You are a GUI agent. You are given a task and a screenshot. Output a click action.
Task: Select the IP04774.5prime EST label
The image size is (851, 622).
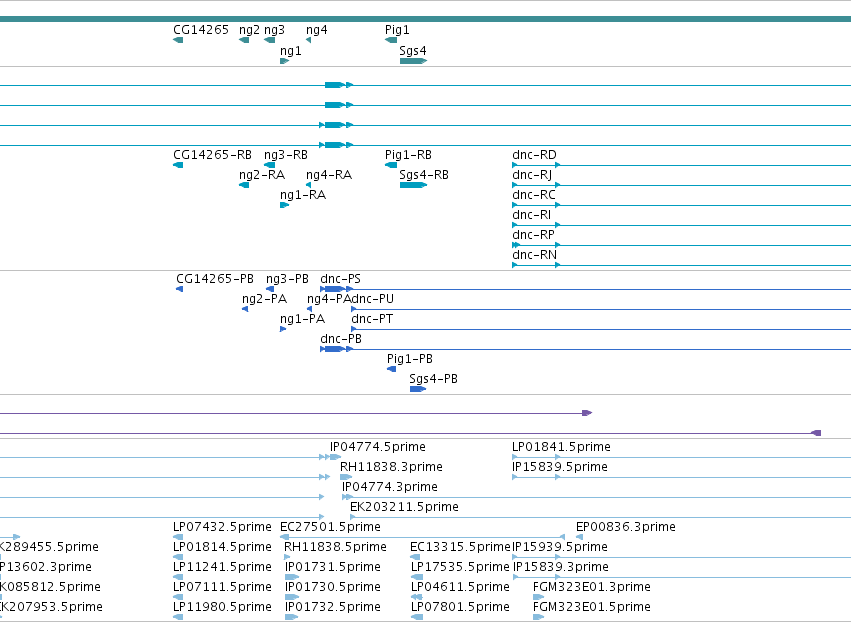point(378,447)
